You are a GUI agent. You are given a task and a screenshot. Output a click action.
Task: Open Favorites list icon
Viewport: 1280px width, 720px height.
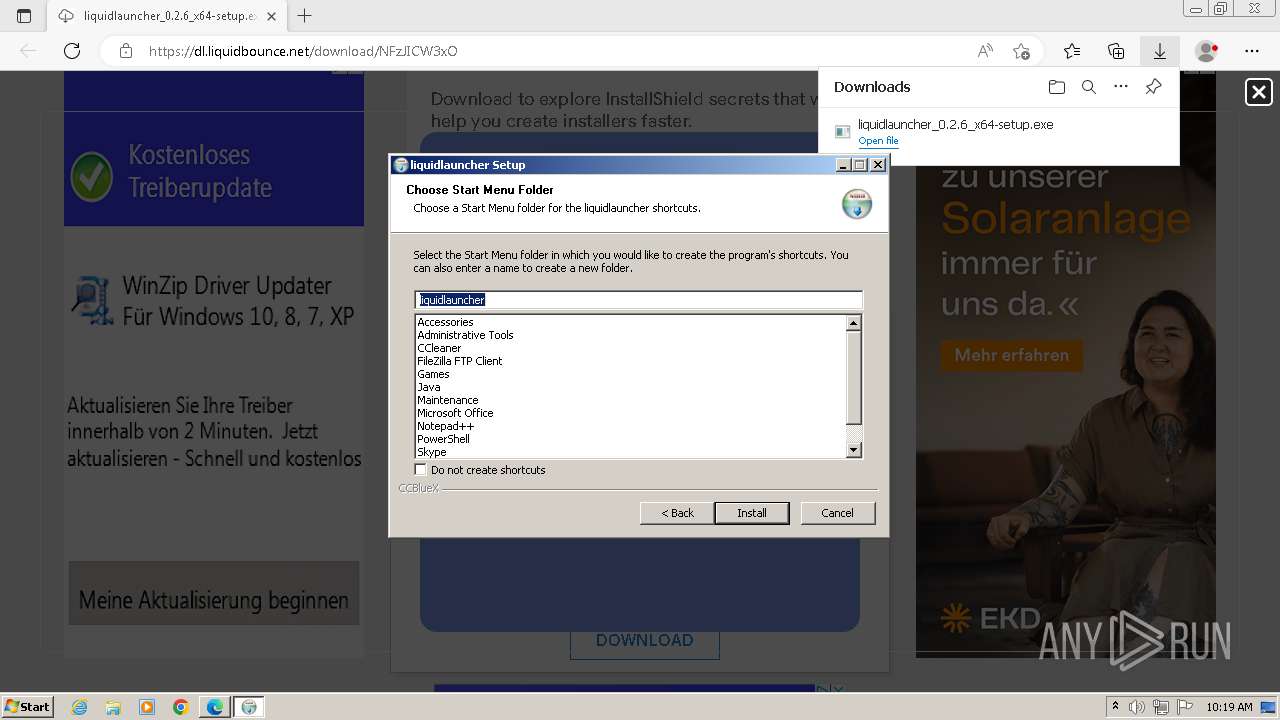1072,51
